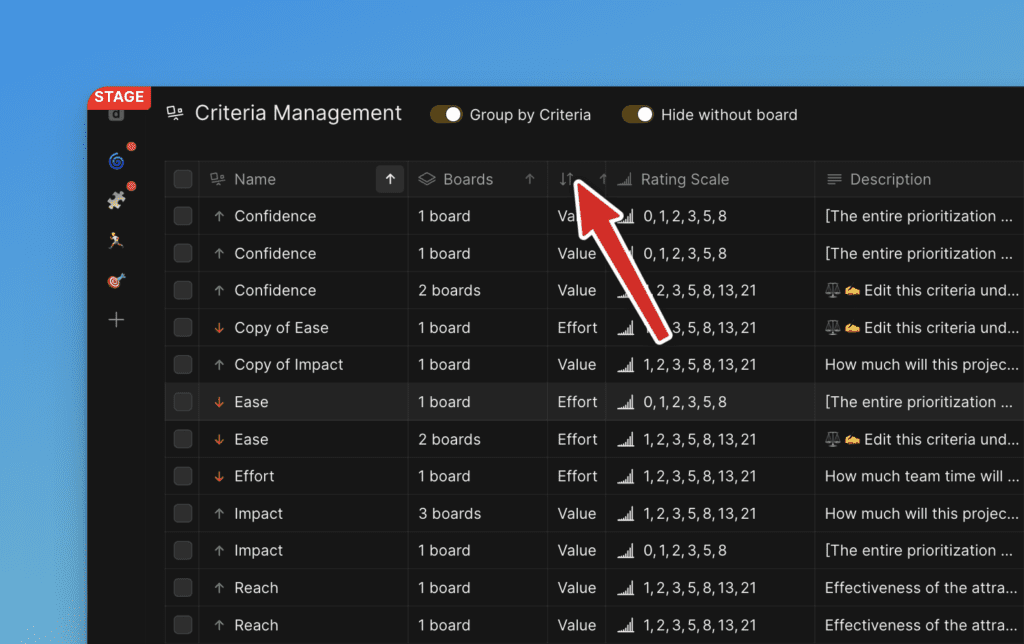Toggle the Group by Criteria switch
The image size is (1024, 644).
click(x=446, y=115)
